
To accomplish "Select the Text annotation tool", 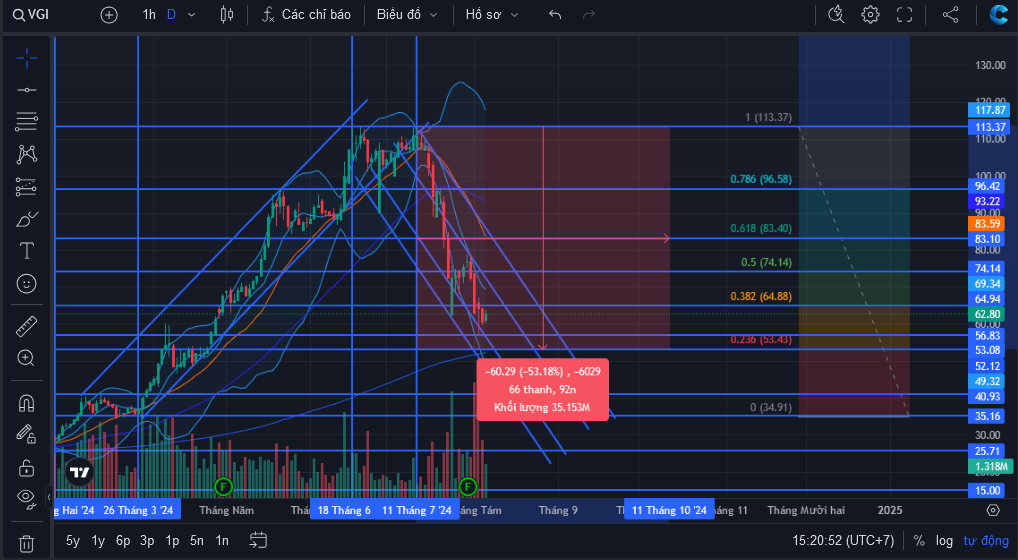I will 27,251.
